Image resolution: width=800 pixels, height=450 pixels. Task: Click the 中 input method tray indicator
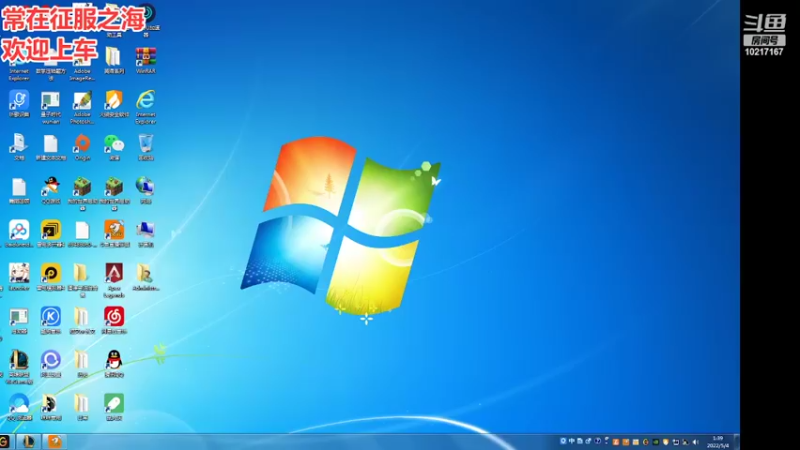pos(572,441)
